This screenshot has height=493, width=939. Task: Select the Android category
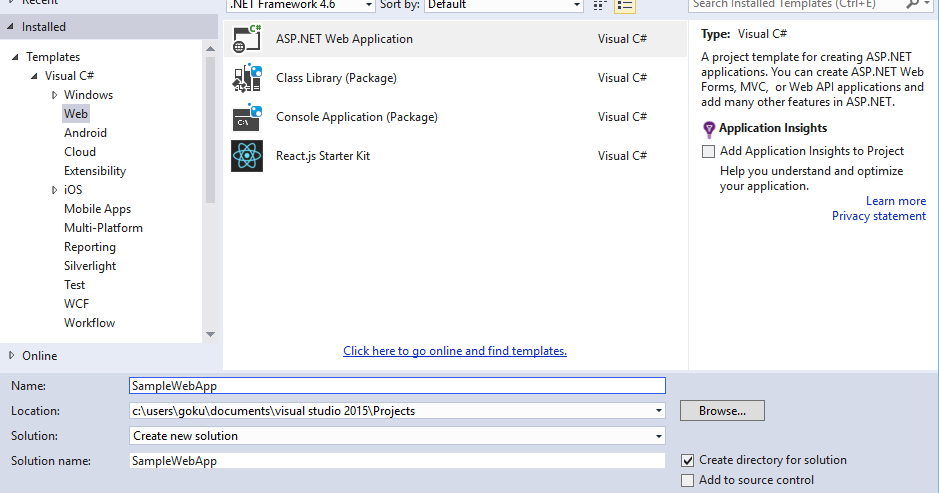(x=85, y=133)
